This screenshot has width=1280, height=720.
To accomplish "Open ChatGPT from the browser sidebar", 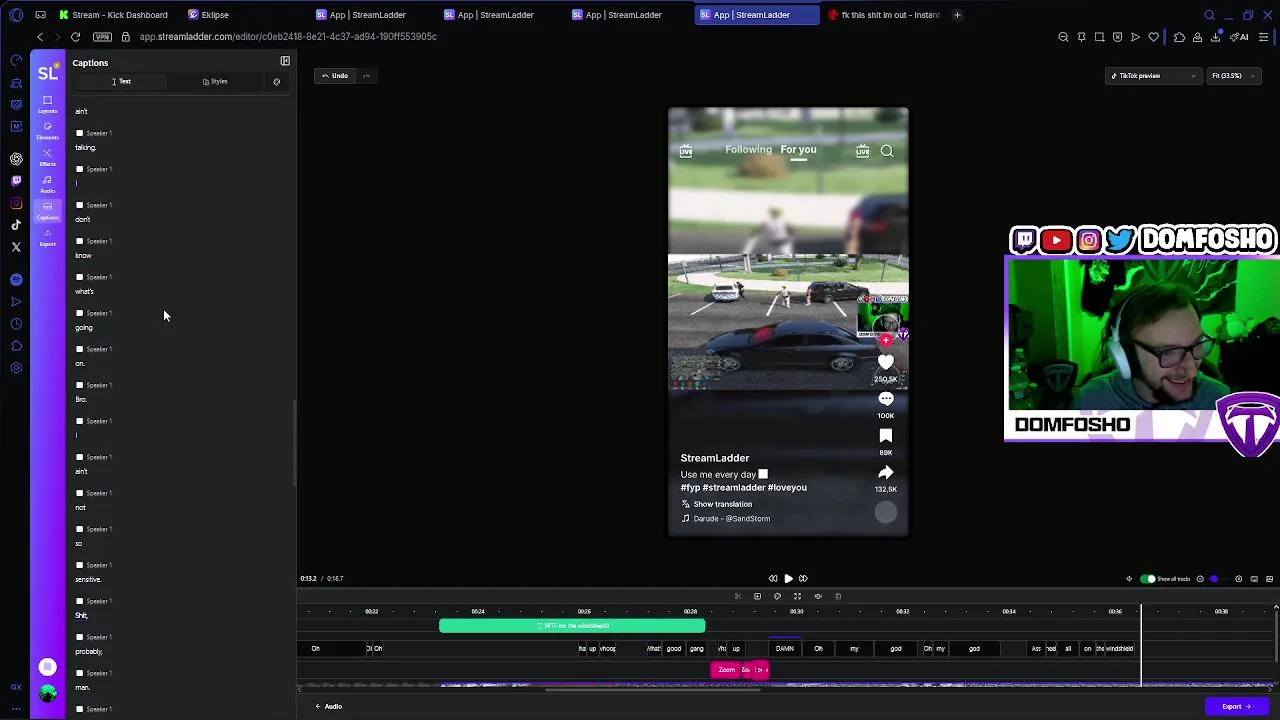I will pos(16,159).
